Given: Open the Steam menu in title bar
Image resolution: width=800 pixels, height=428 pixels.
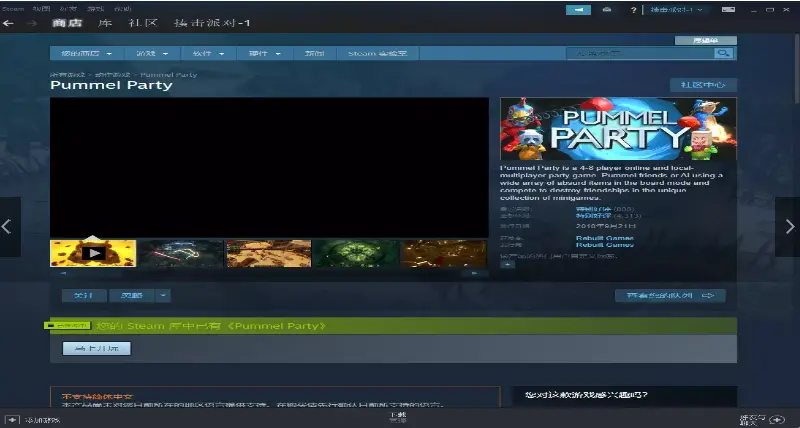Looking at the screenshot, I should (x=12, y=9).
